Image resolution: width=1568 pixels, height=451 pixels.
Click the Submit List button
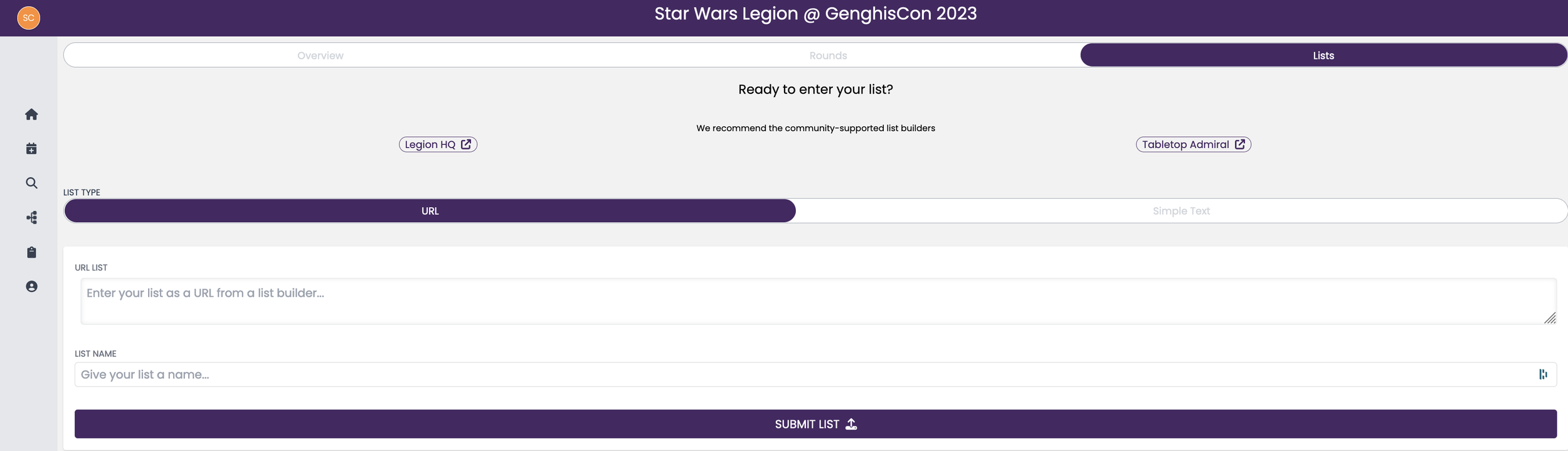pyautogui.click(x=815, y=424)
